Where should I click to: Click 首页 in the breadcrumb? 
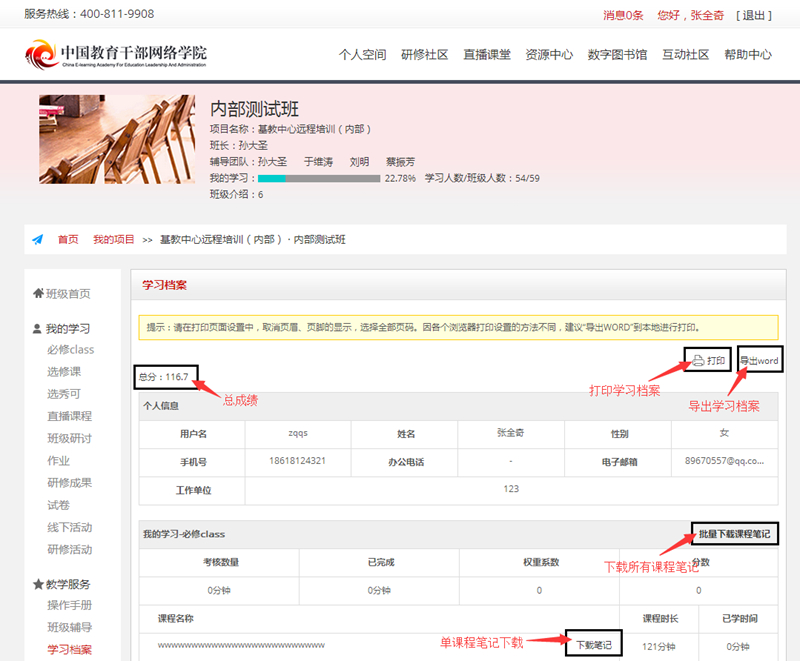coord(68,240)
